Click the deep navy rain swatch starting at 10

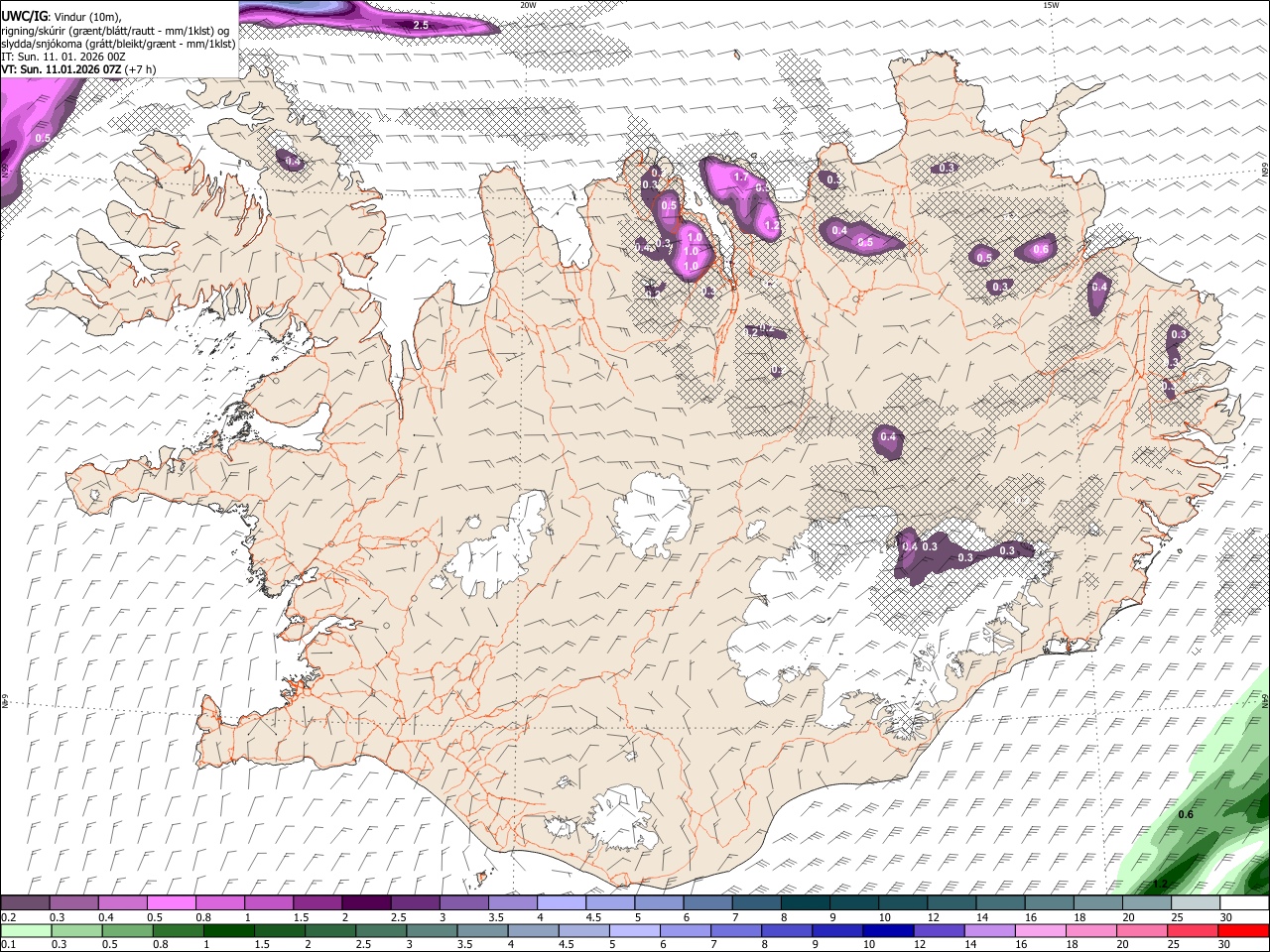pyautogui.click(x=887, y=930)
